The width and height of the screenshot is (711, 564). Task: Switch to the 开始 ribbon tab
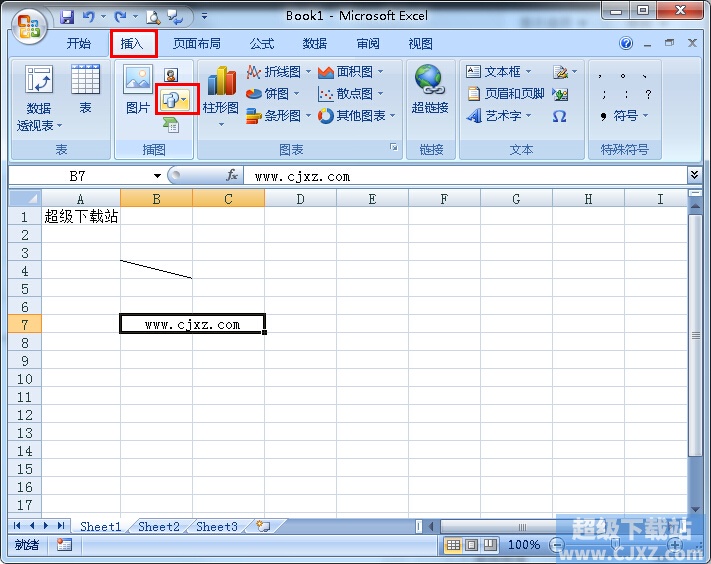click(x=78, y=44)
